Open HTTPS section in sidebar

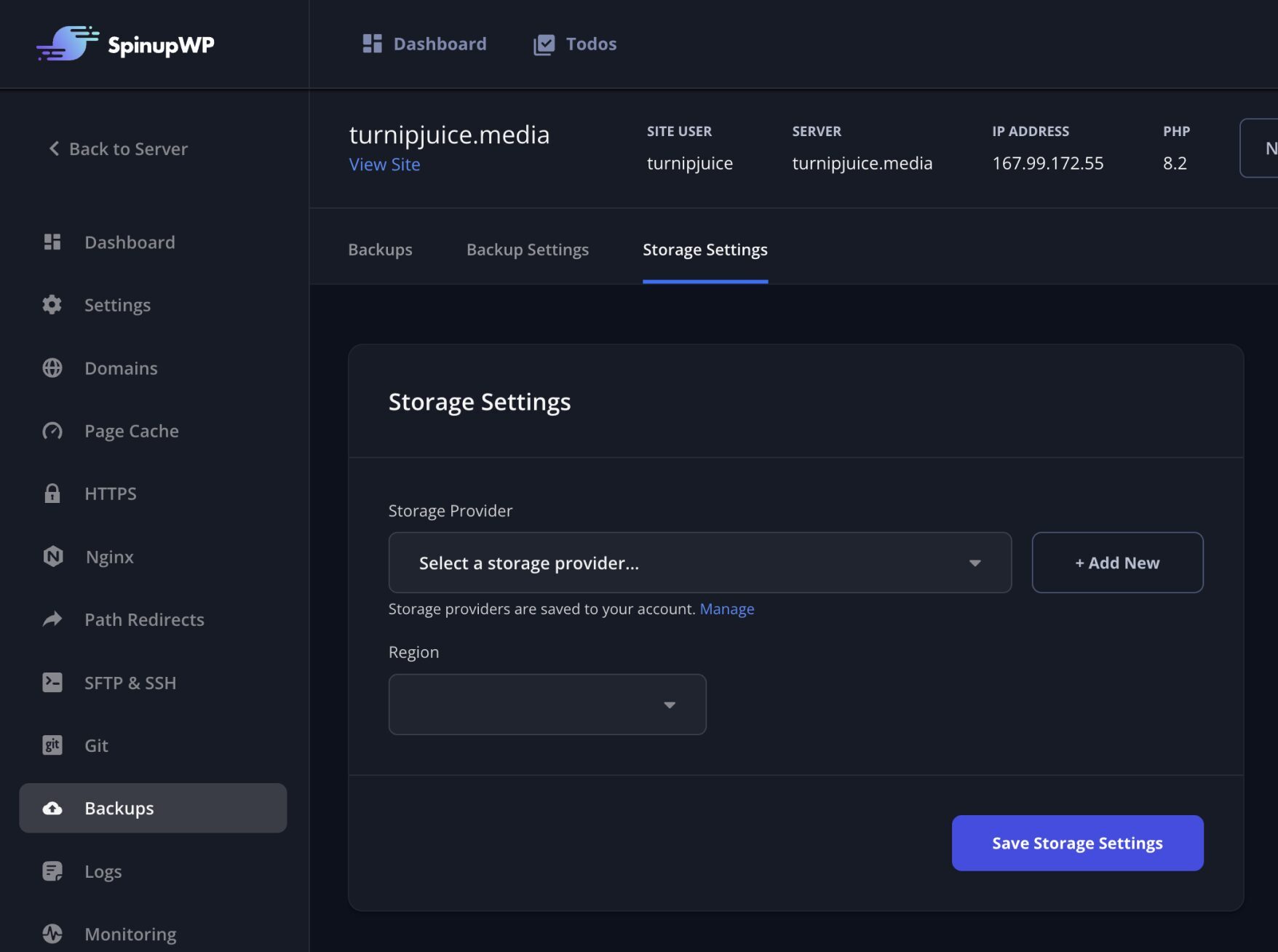point(153,493)
